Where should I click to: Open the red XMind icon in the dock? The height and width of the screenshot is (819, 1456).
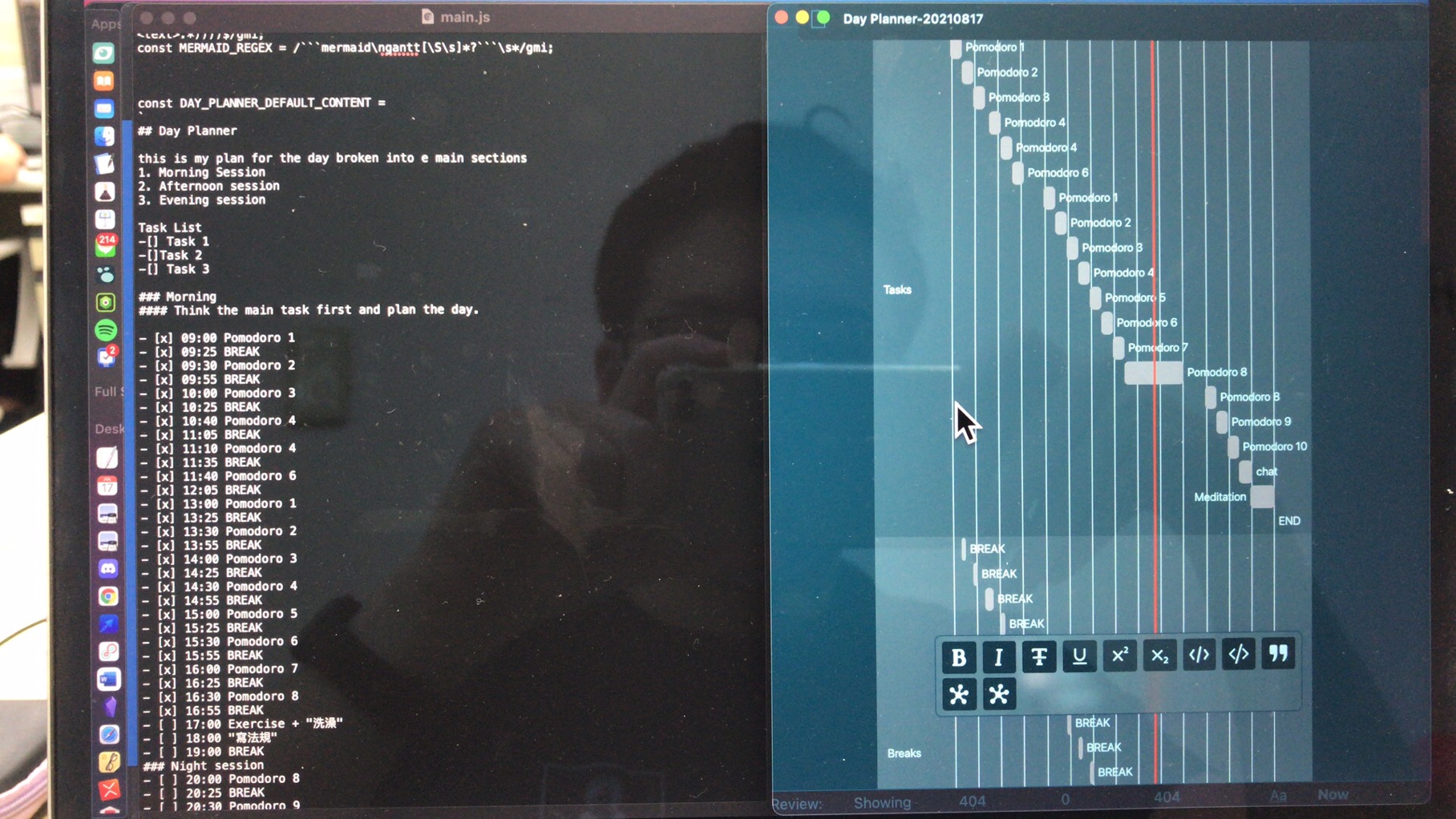pos(109,789)
